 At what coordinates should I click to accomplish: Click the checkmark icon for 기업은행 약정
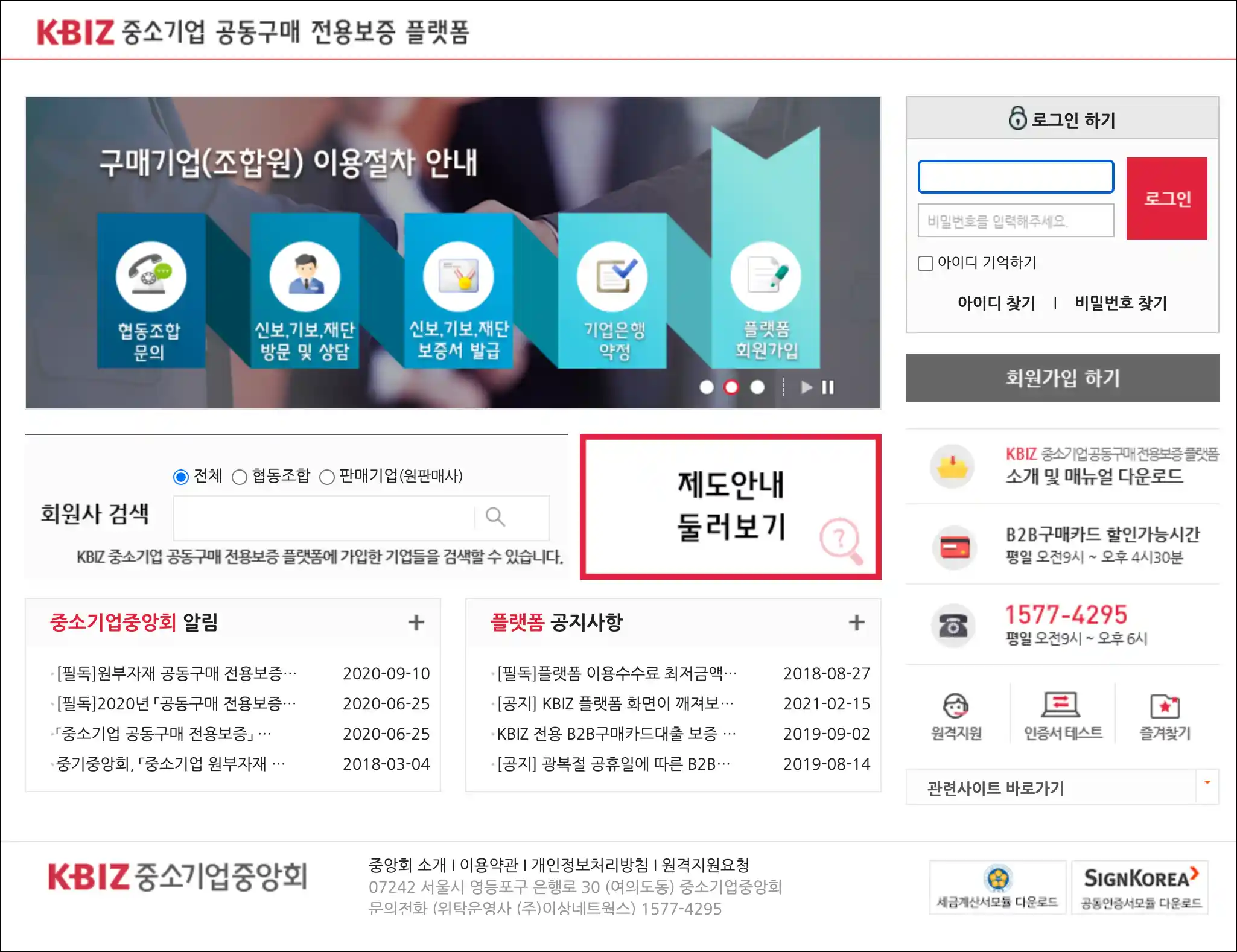[x=612, y=276]
